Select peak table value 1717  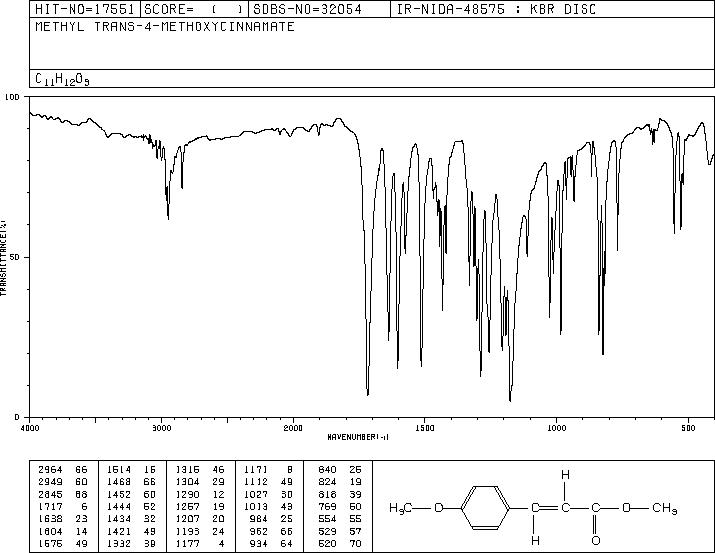(x=51, y=506)
